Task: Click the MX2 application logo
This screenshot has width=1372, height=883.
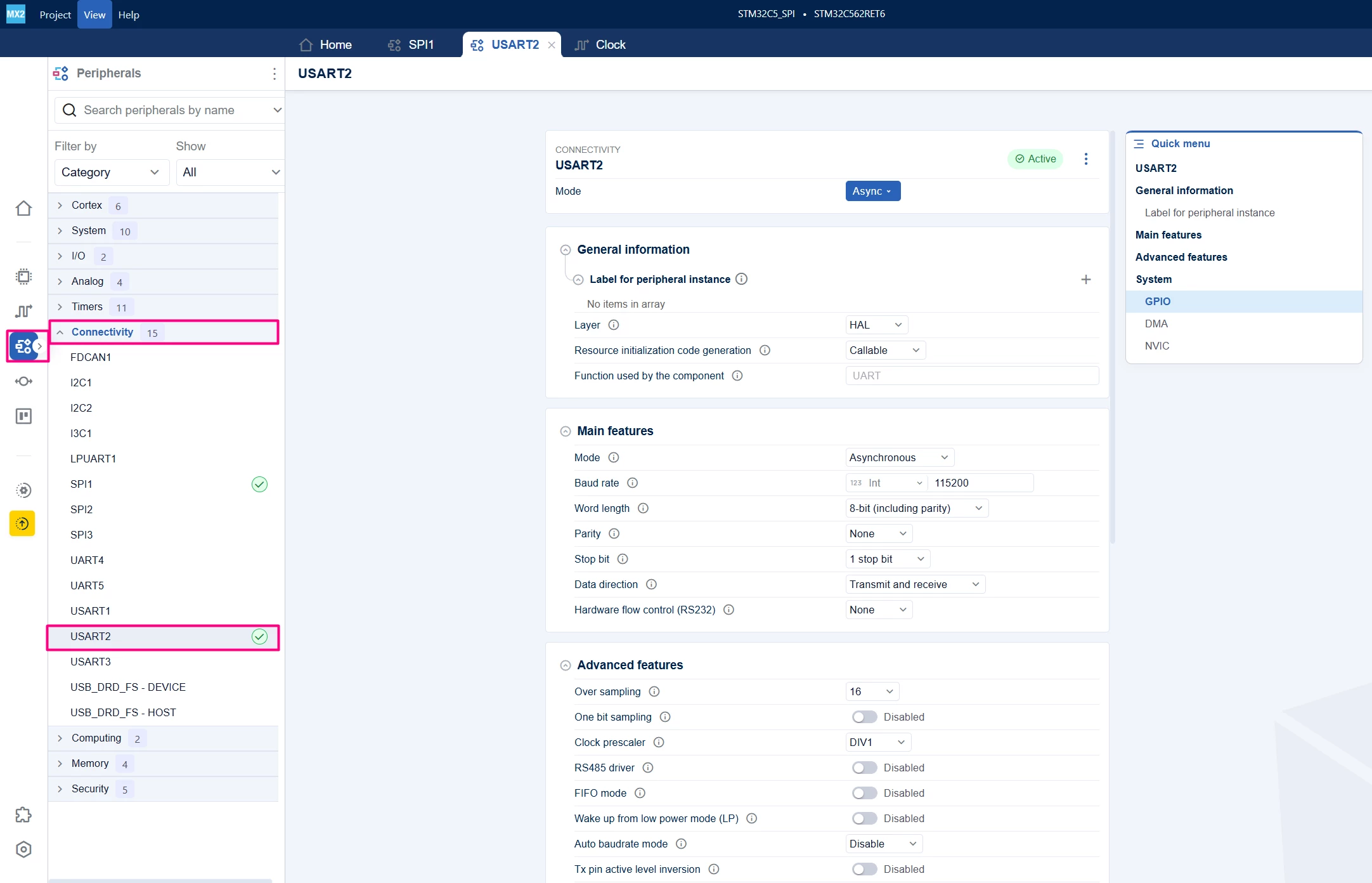Action: pos(15,14)
